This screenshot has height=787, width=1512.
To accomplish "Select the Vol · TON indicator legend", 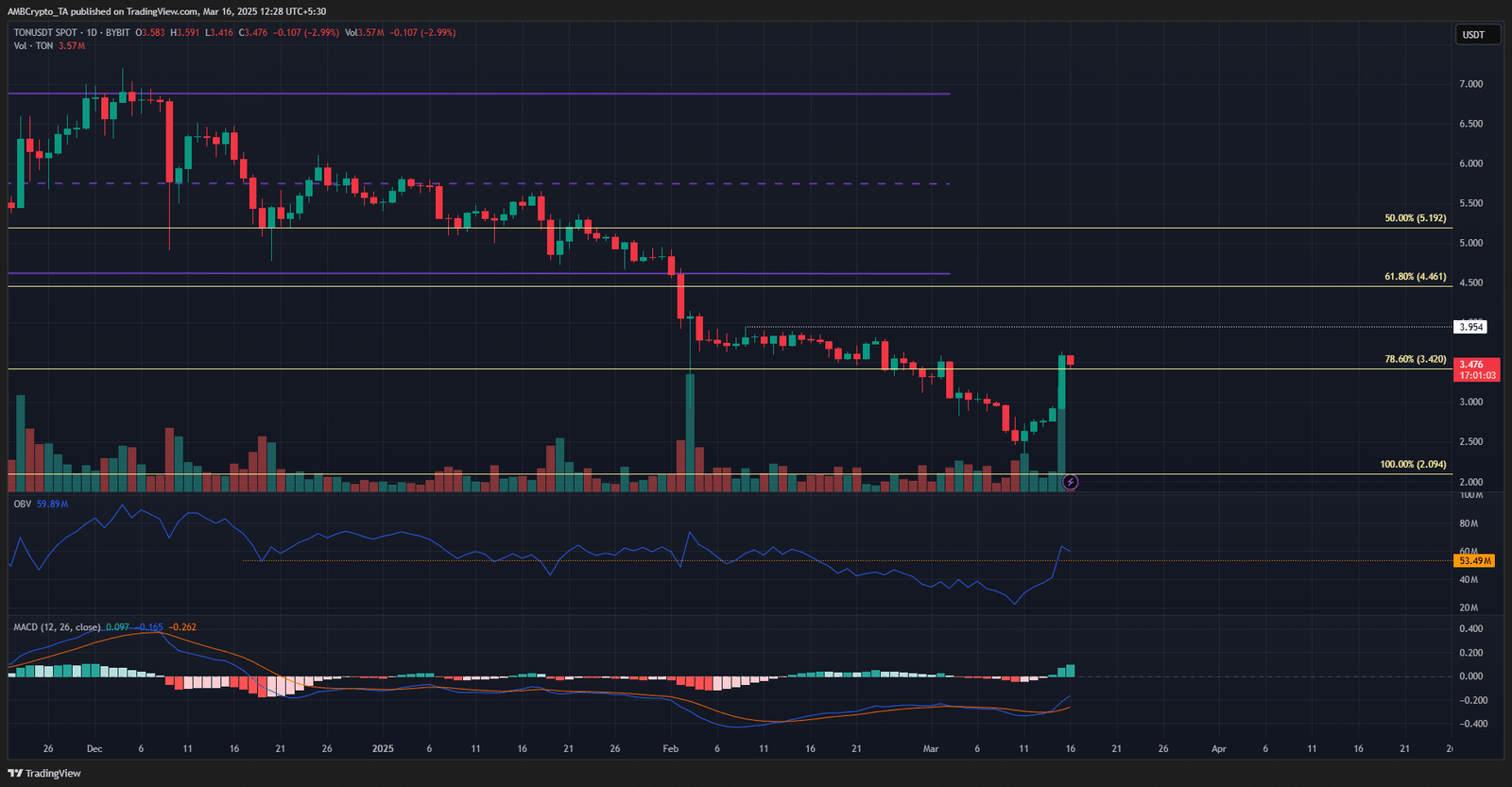I will click(x=33, y=45).
